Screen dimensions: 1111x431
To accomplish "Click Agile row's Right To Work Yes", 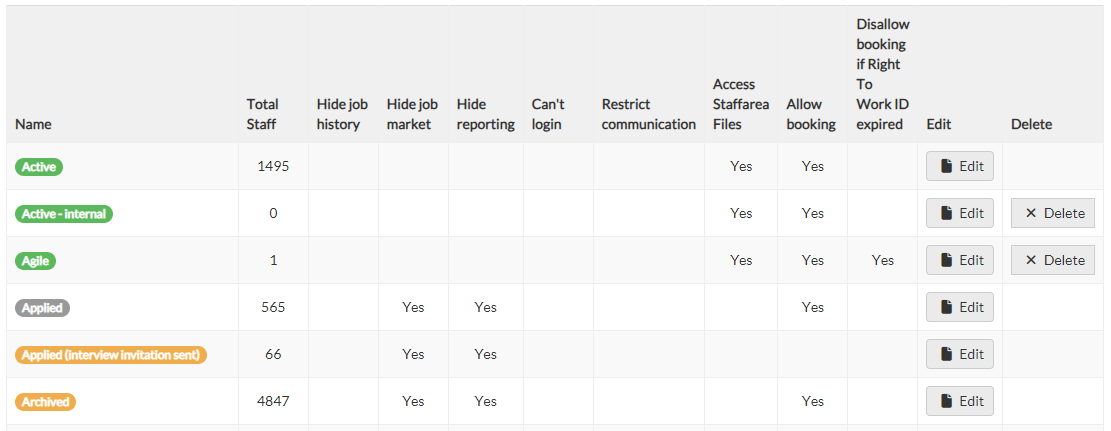I will pyautogui.click(x=883, y=260).
